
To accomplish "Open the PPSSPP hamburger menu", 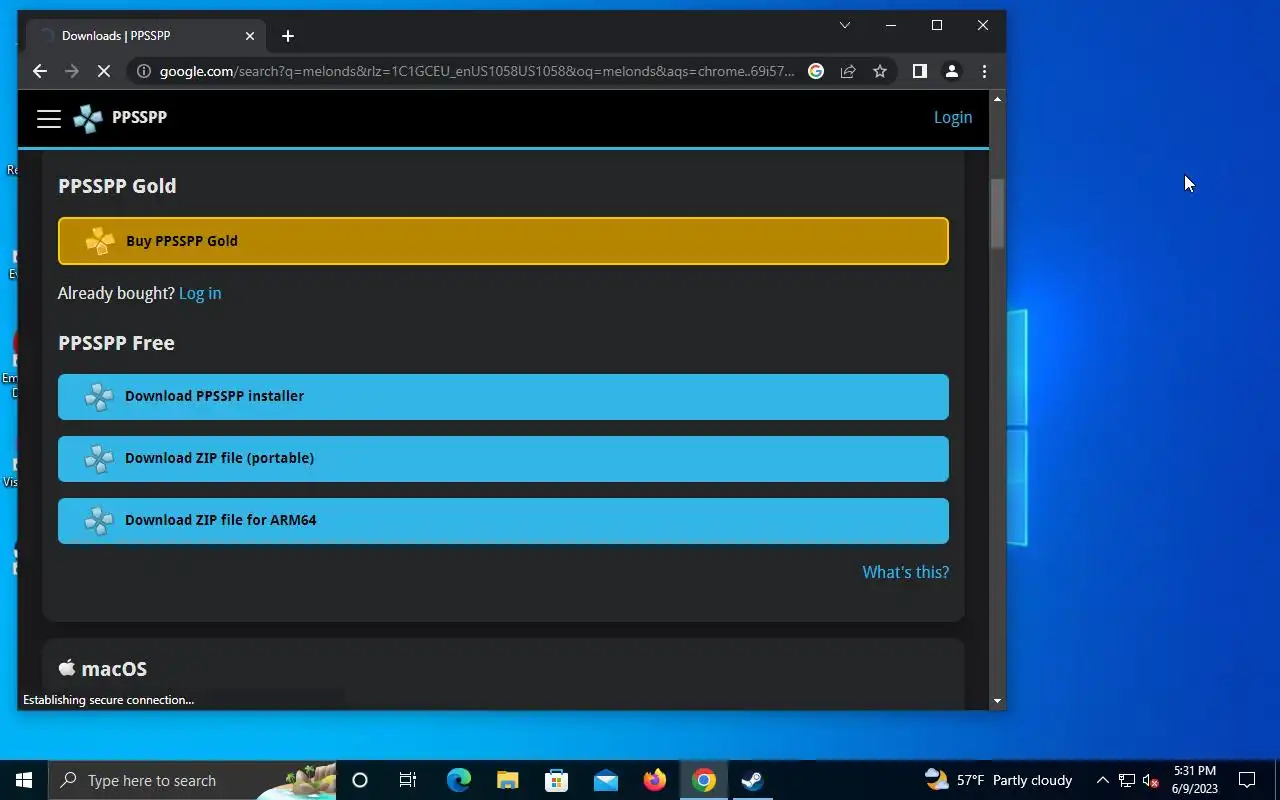I will [x=49, y=118].
